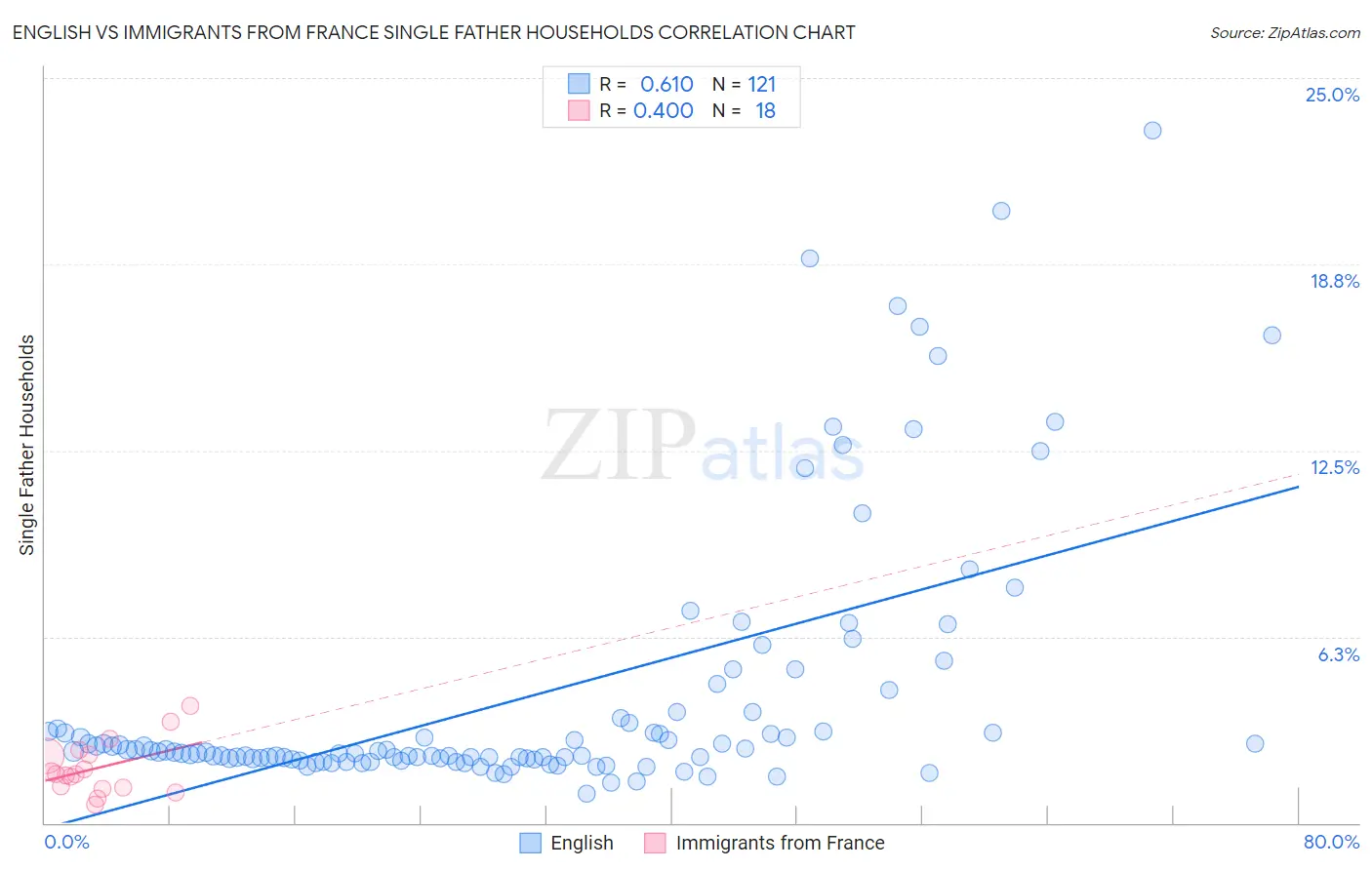Click the N = 18 sample count
Screen dimensions: 1372x870
point(744,110)
